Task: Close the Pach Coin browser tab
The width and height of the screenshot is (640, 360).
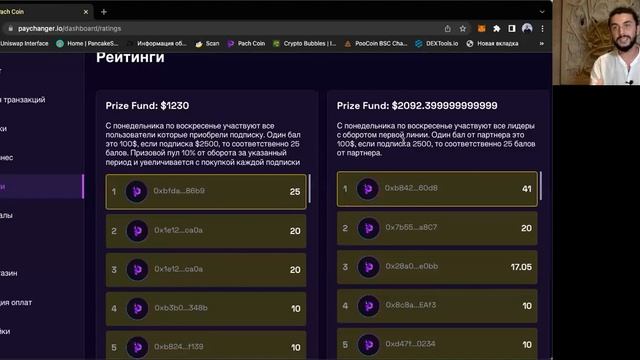Action: pyautogui.click(x=86, y=12)
